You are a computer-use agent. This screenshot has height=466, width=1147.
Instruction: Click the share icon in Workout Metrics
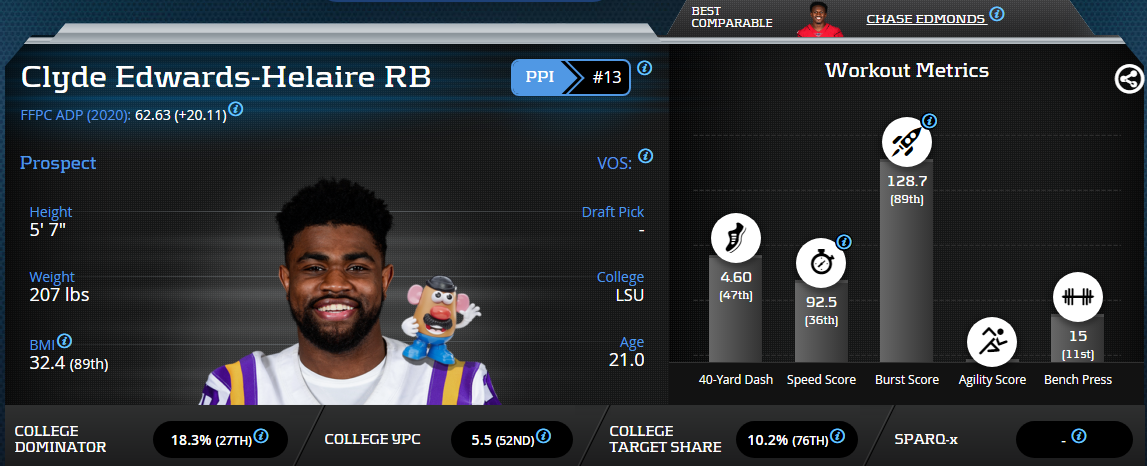pyautogui.click(x=1129, y=79)
